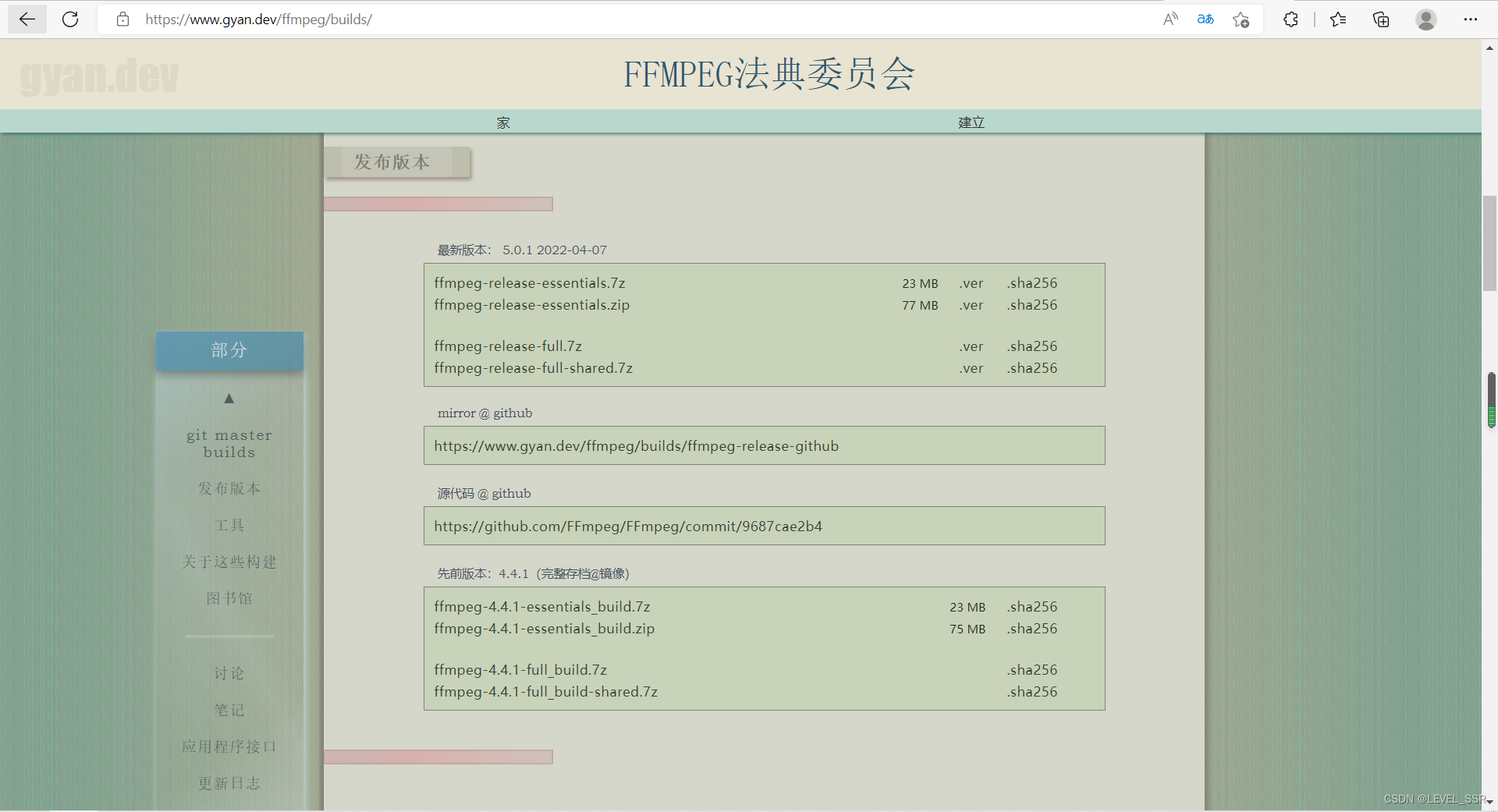
Task: Click the gyan.dev site logo
Action: [x=99, y=76]
